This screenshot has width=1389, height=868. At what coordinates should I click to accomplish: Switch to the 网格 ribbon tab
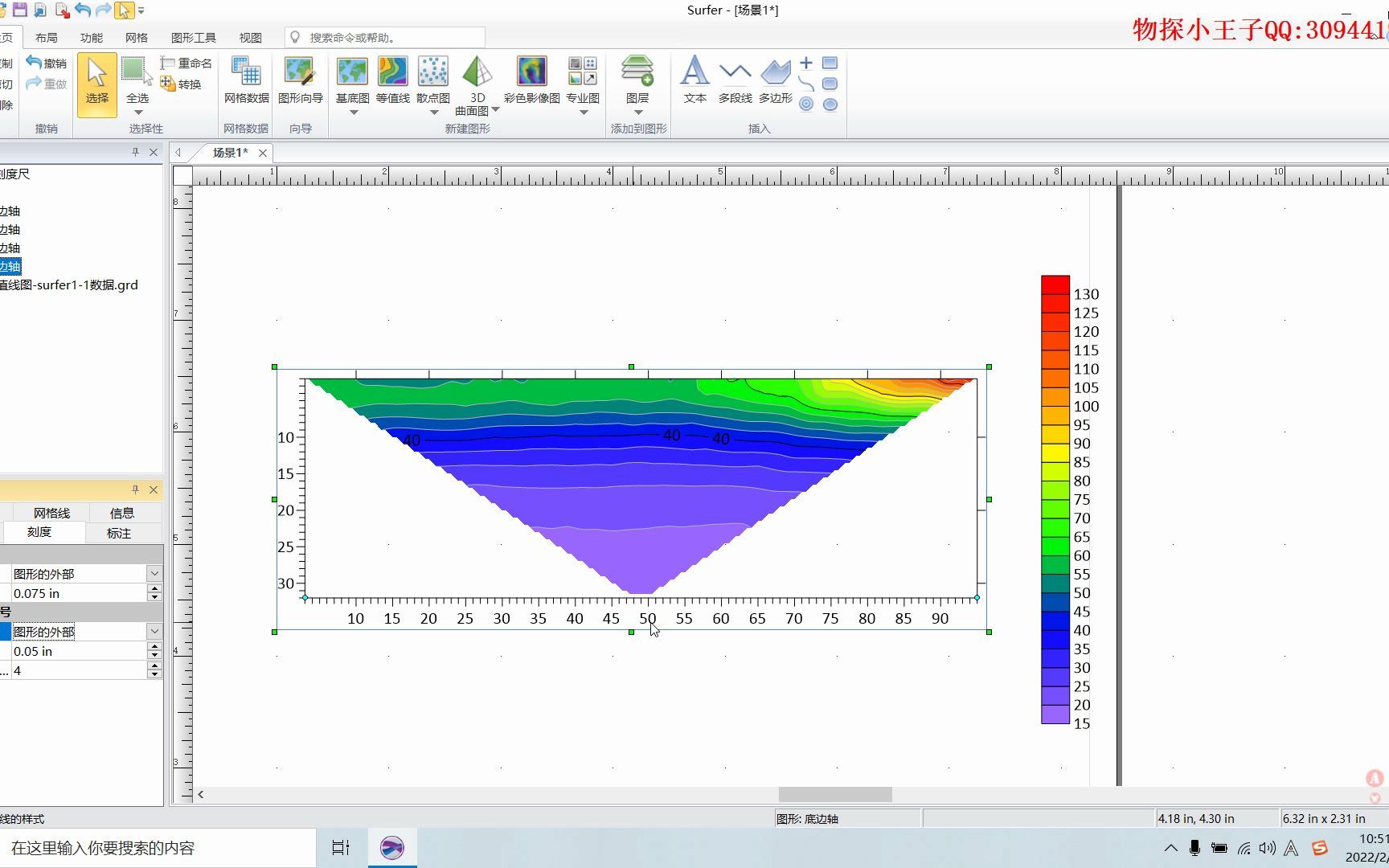tap(136, 38)
